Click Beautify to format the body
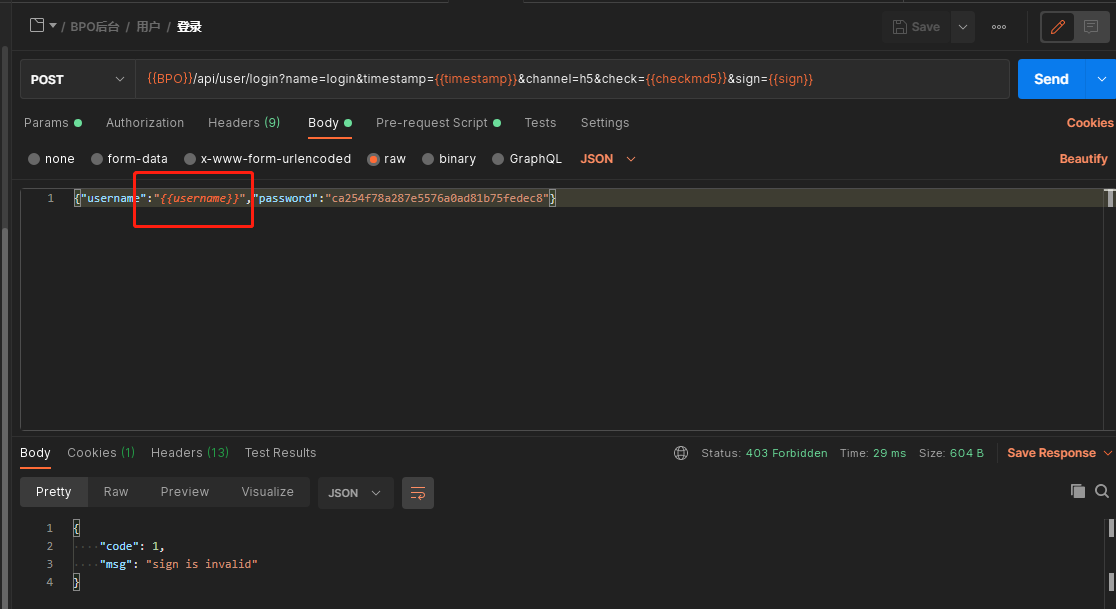The width and height of the screenshot is (1116, 609). [x=1083, y=159]
